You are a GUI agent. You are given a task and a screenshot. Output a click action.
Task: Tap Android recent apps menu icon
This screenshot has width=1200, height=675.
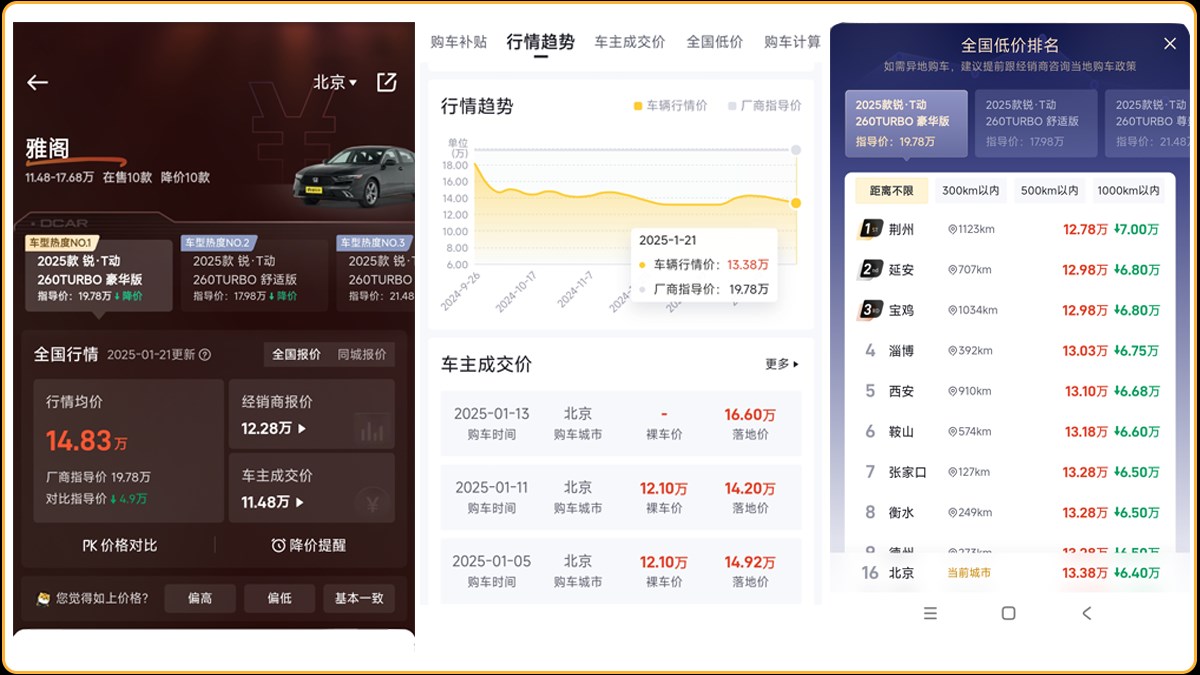930,613
